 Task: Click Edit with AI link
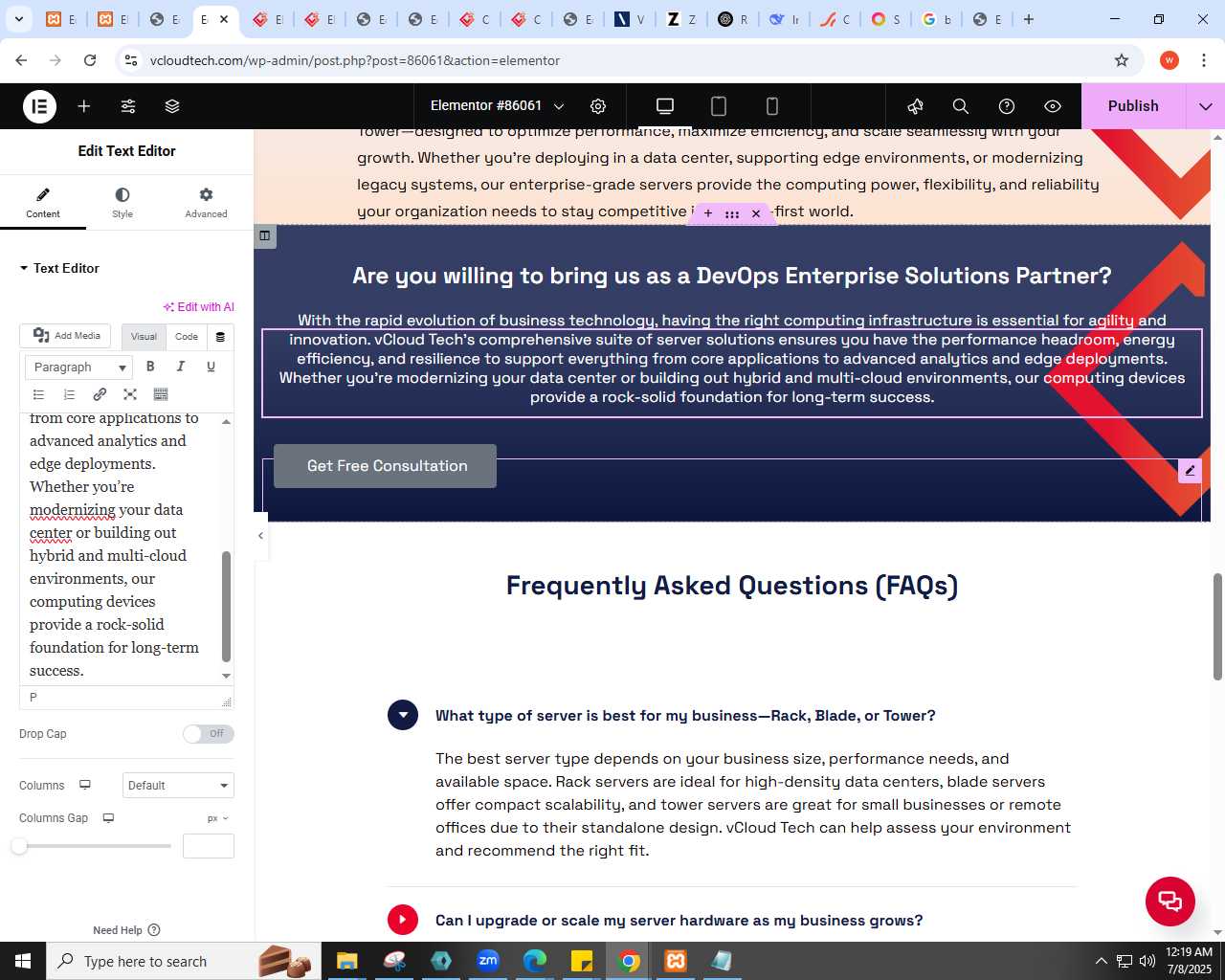pyautogui.click(x=199, y=307)
